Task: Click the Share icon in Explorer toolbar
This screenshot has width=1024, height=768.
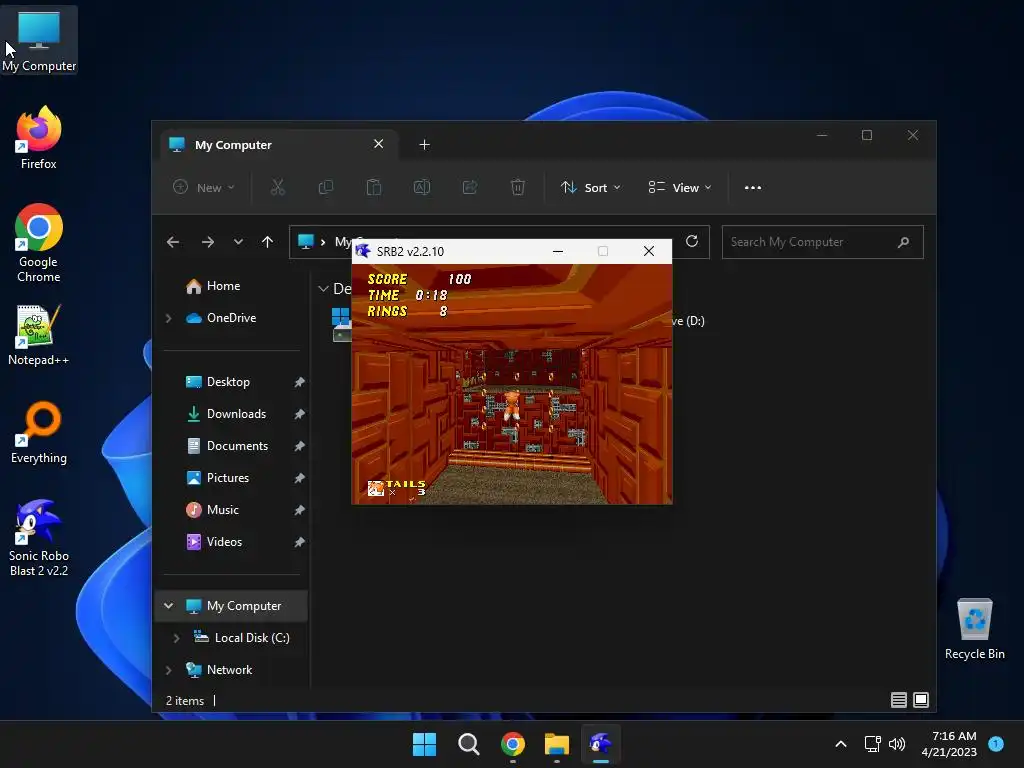Action: coord(470,187)
